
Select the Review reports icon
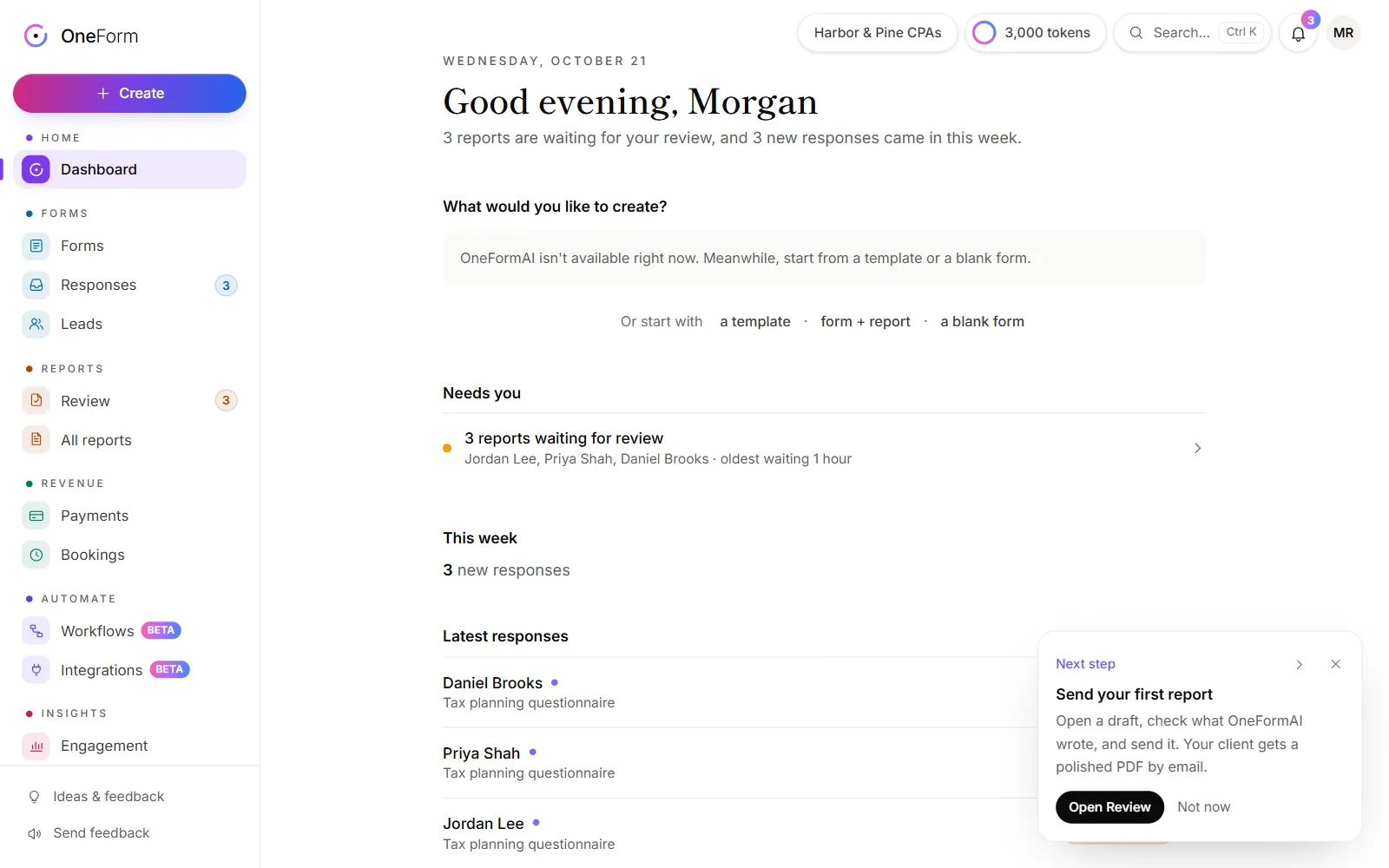36,401
